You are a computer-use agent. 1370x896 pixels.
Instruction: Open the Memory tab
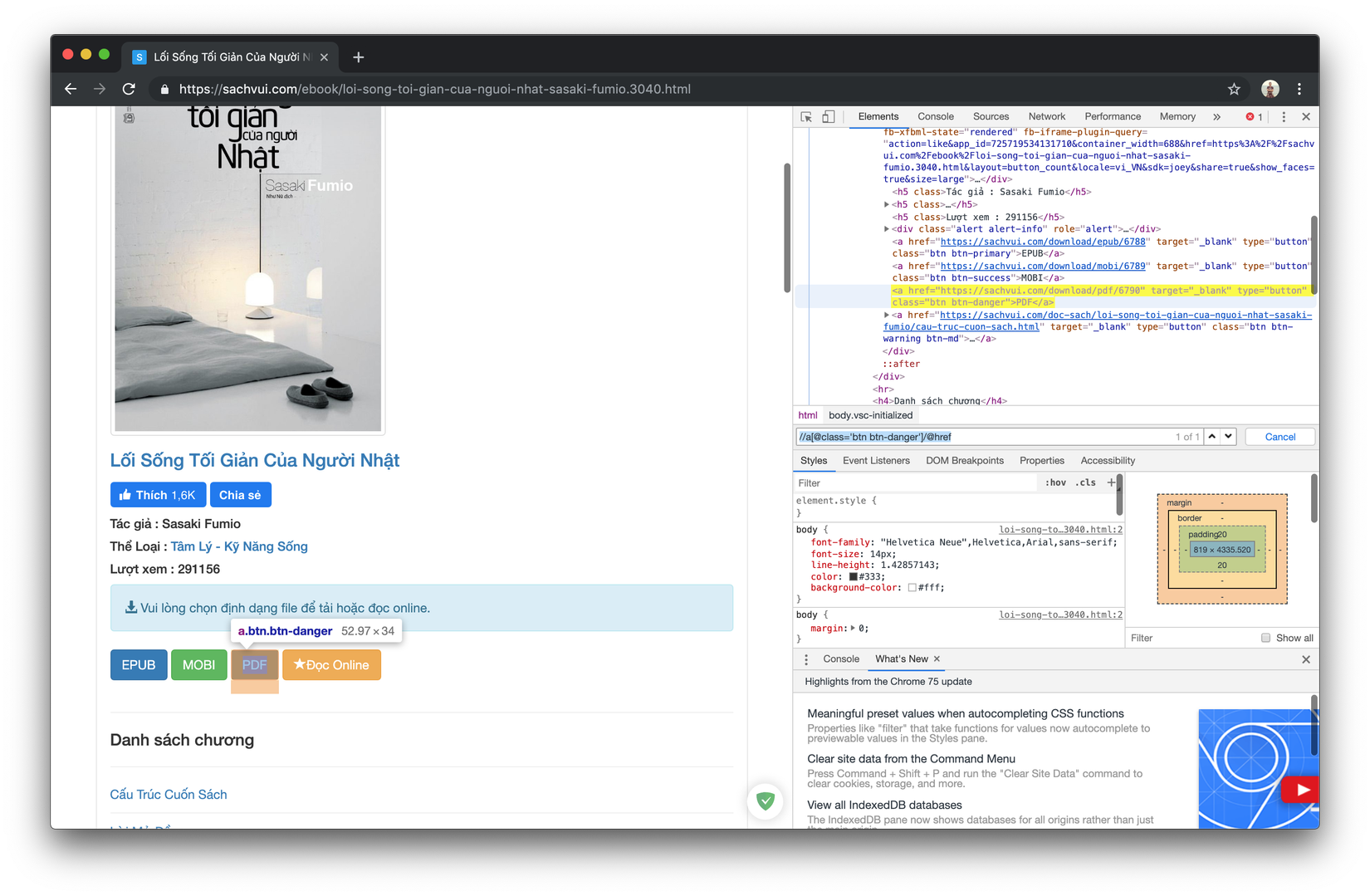1177,117
